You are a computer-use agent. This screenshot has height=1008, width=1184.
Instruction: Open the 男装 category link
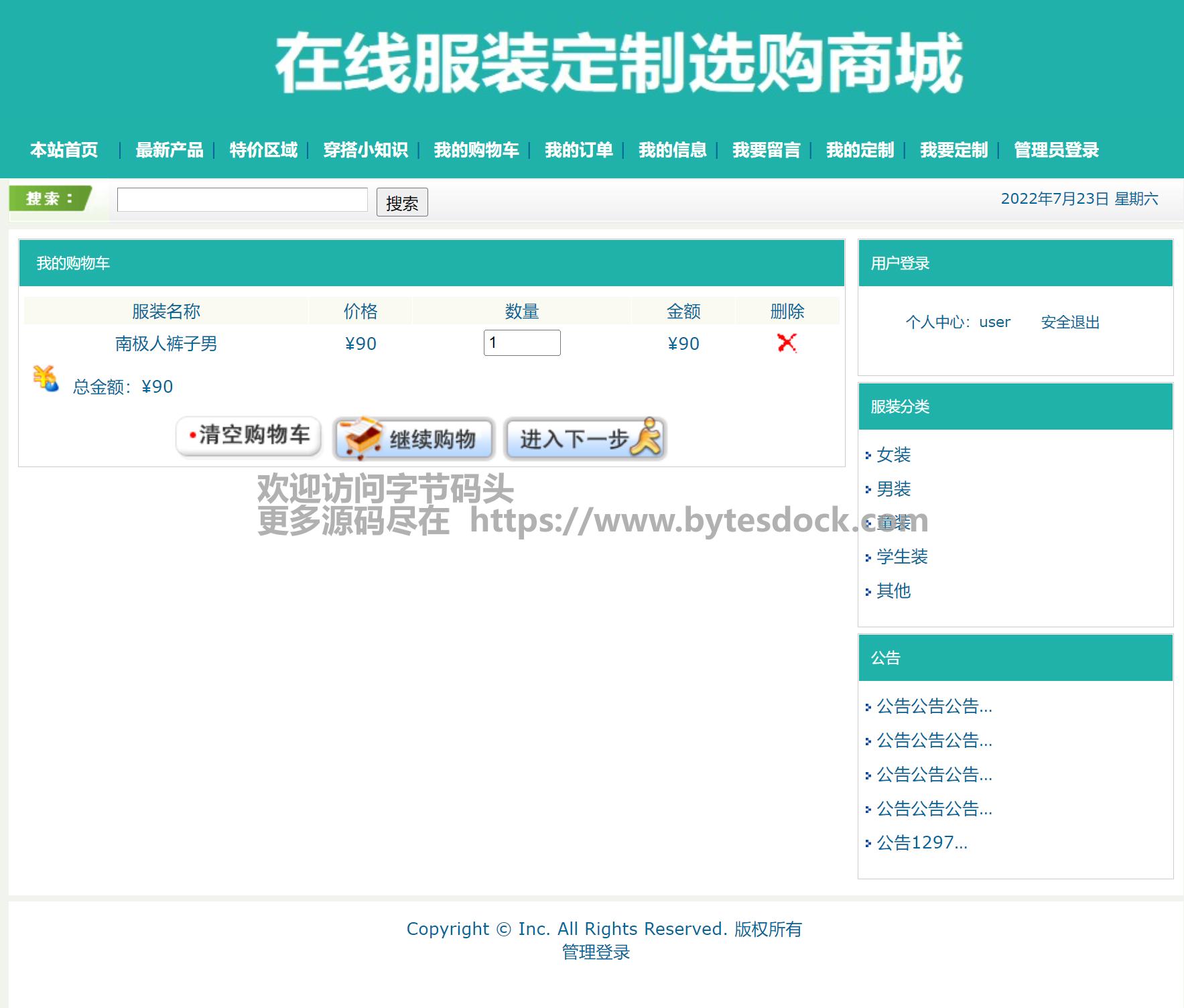(x=894, y=489)
